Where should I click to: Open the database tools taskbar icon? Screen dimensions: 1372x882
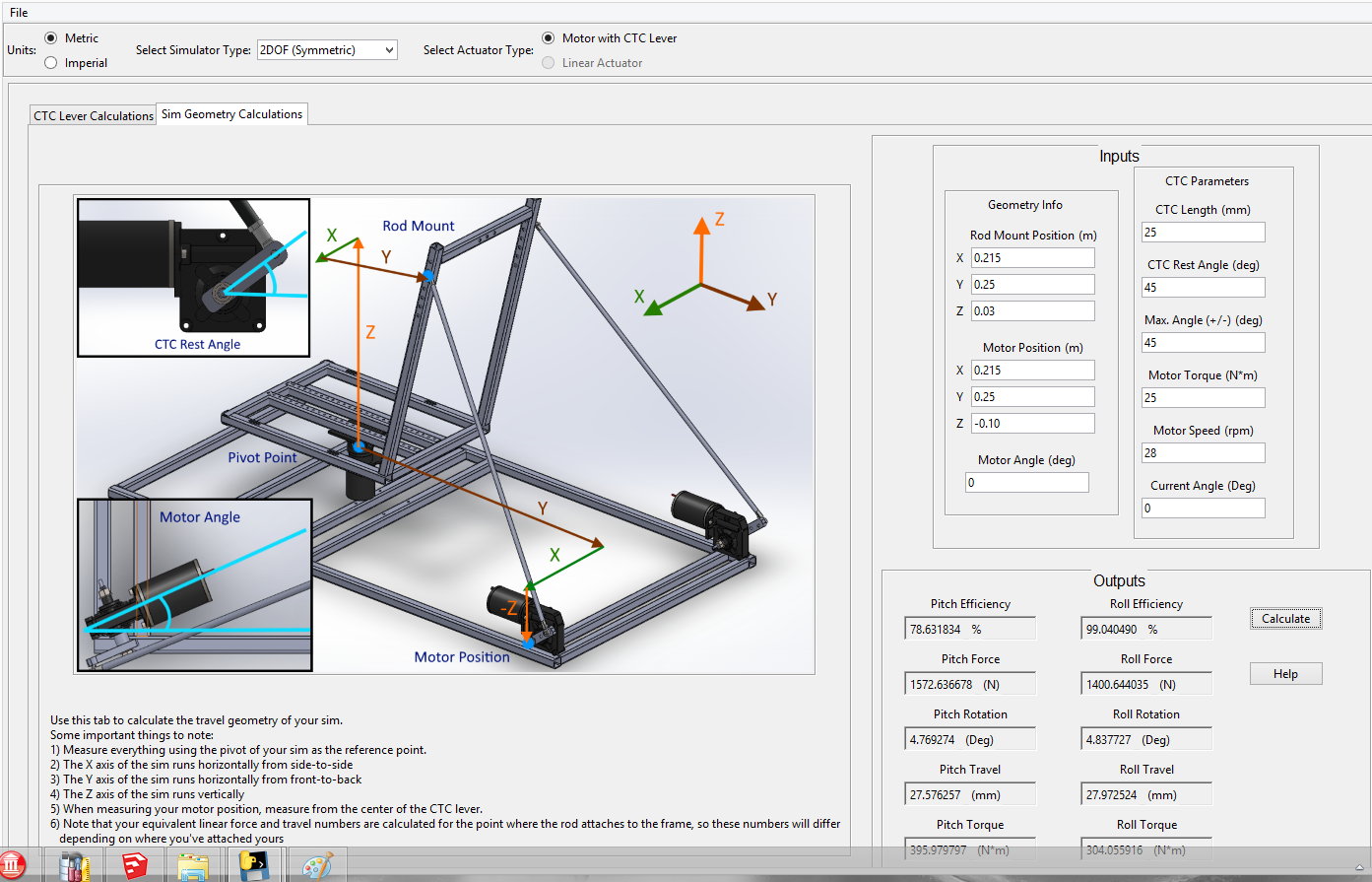75,865
